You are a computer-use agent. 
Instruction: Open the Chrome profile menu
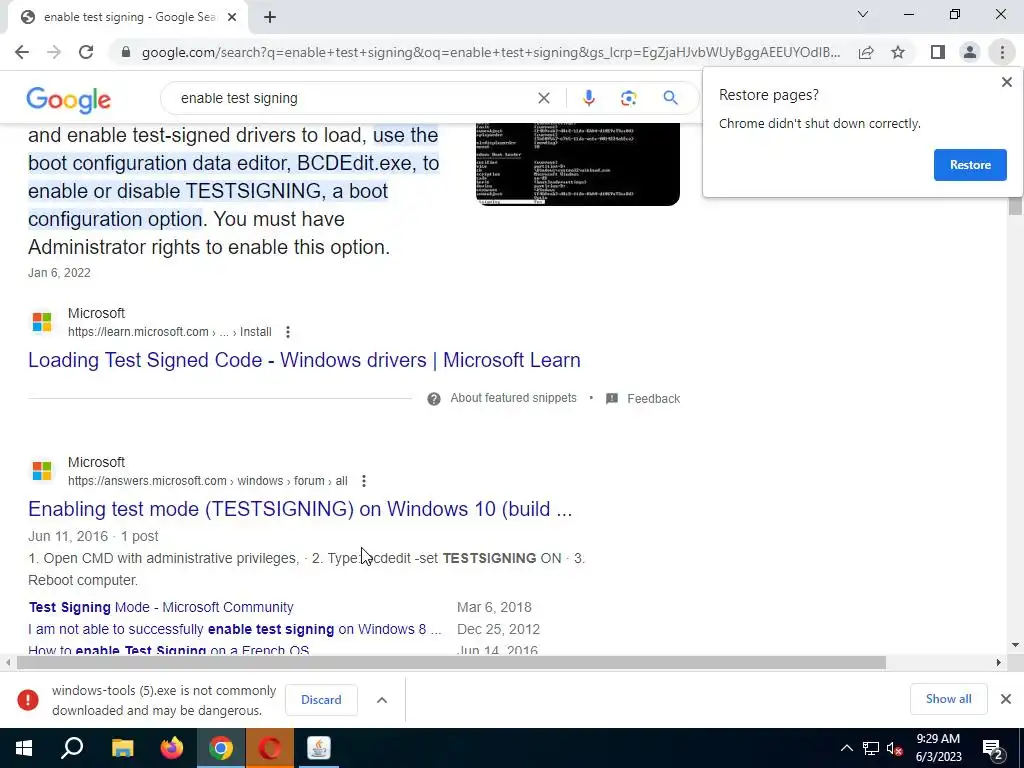970,52
